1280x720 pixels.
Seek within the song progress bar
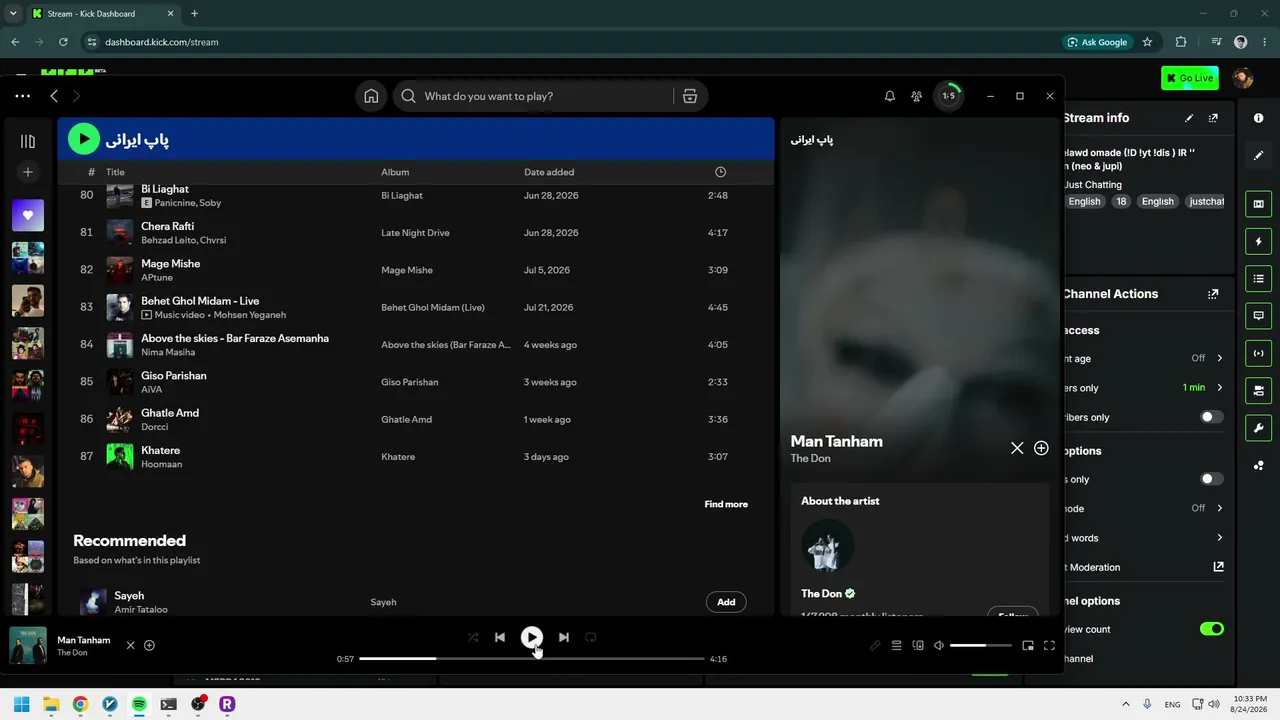tap(532, 659)
